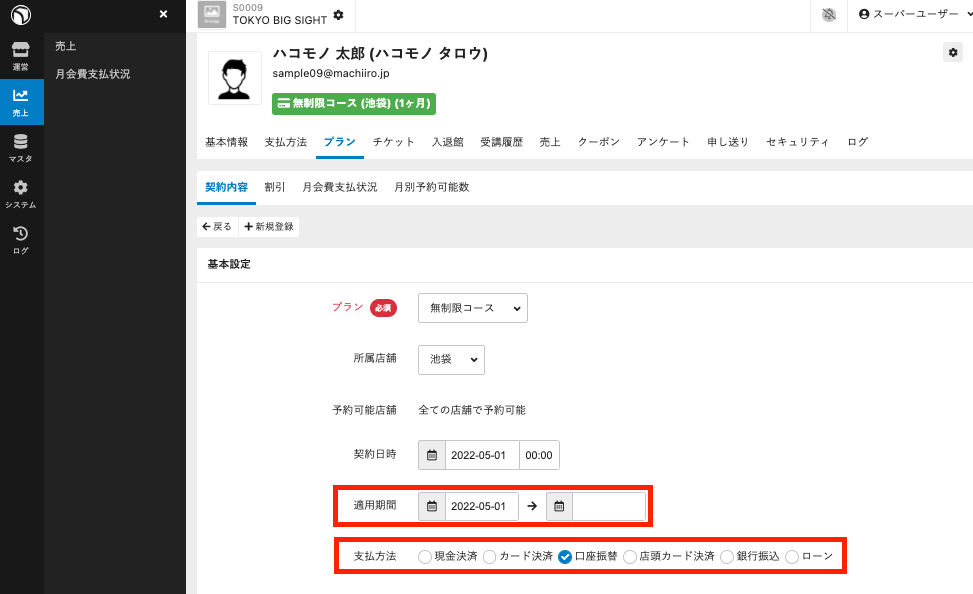Click the 戻る back button
Screen dimensions: 973x594
tap(217, 227)
